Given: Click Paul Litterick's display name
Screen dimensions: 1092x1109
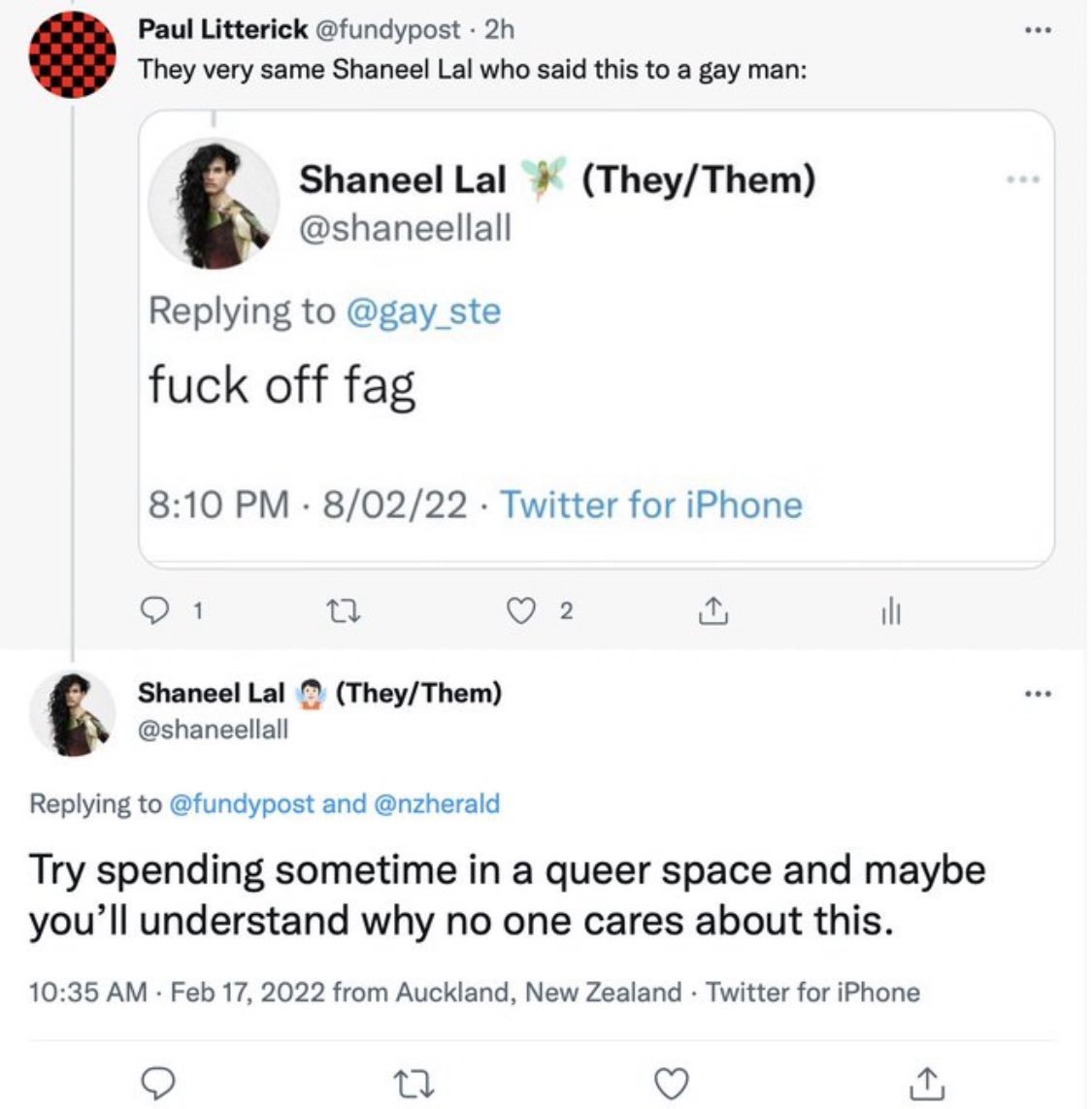Looking at the screenshot, I should pyautogui.click(x=222, y=29).
